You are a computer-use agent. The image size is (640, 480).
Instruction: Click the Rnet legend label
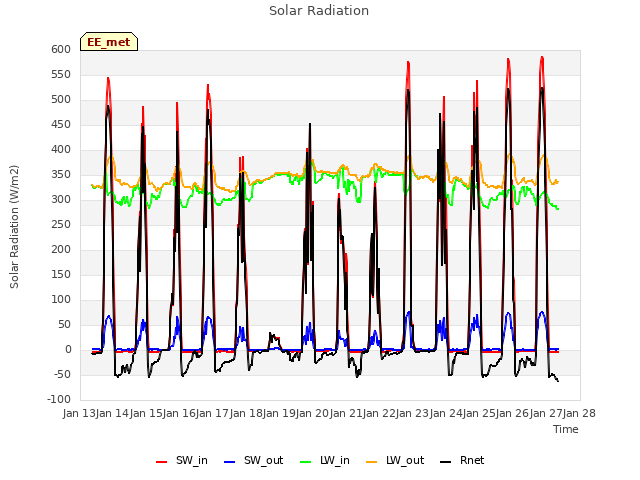click(472, 460)
